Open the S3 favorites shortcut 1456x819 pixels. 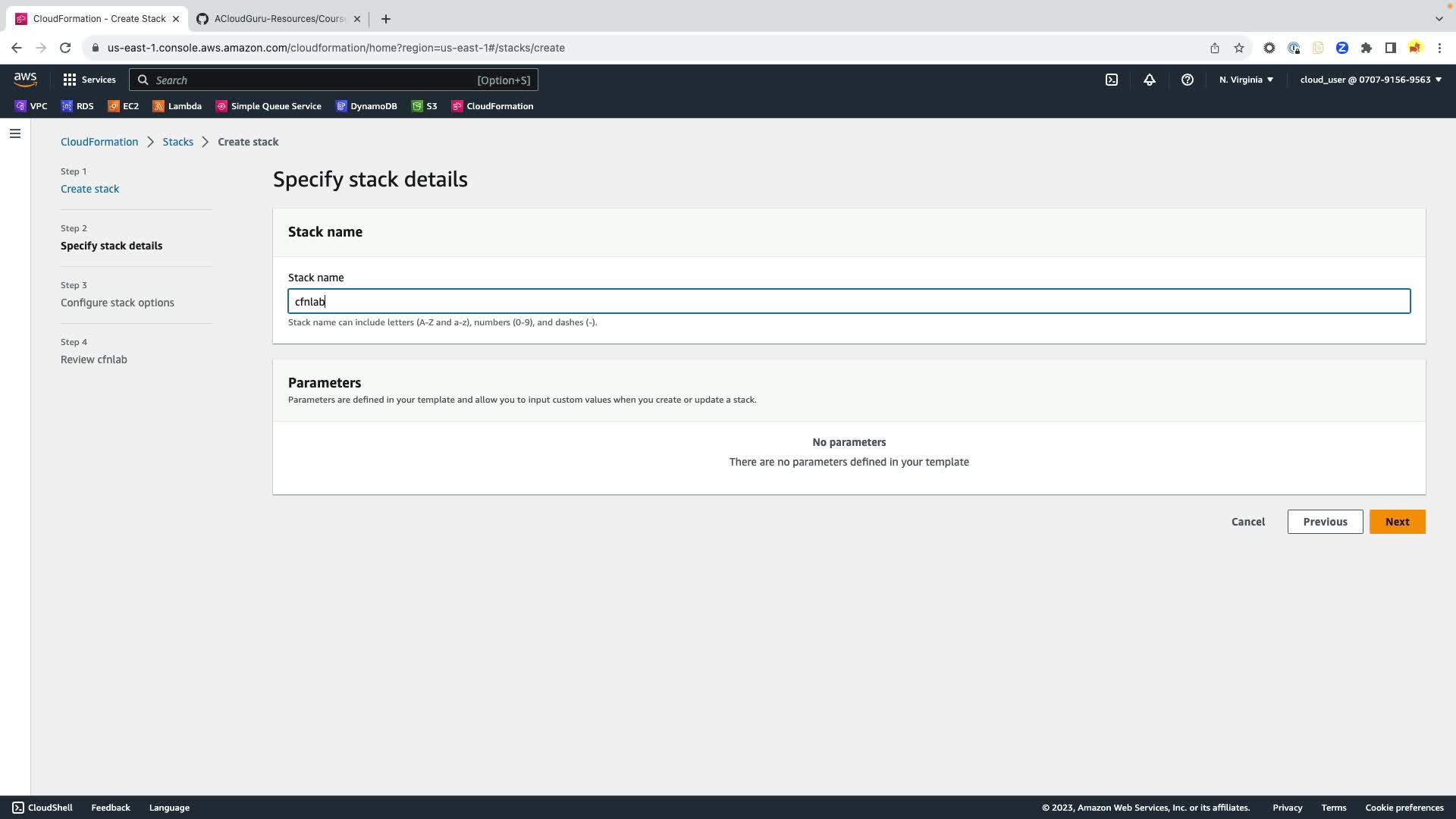coord(424,106)
